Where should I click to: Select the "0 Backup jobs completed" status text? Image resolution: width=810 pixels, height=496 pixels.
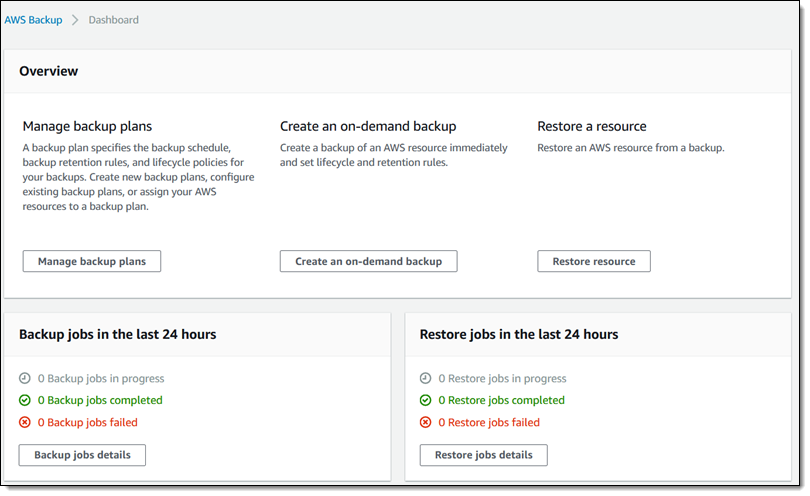point(100,401)
